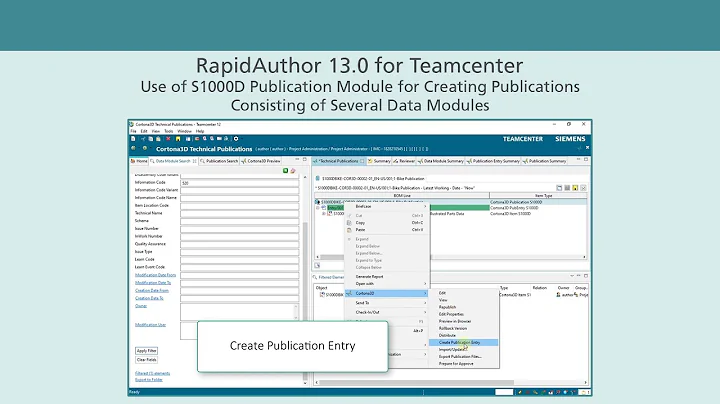Click the Creation Date To link

click(x=149, y=298)
